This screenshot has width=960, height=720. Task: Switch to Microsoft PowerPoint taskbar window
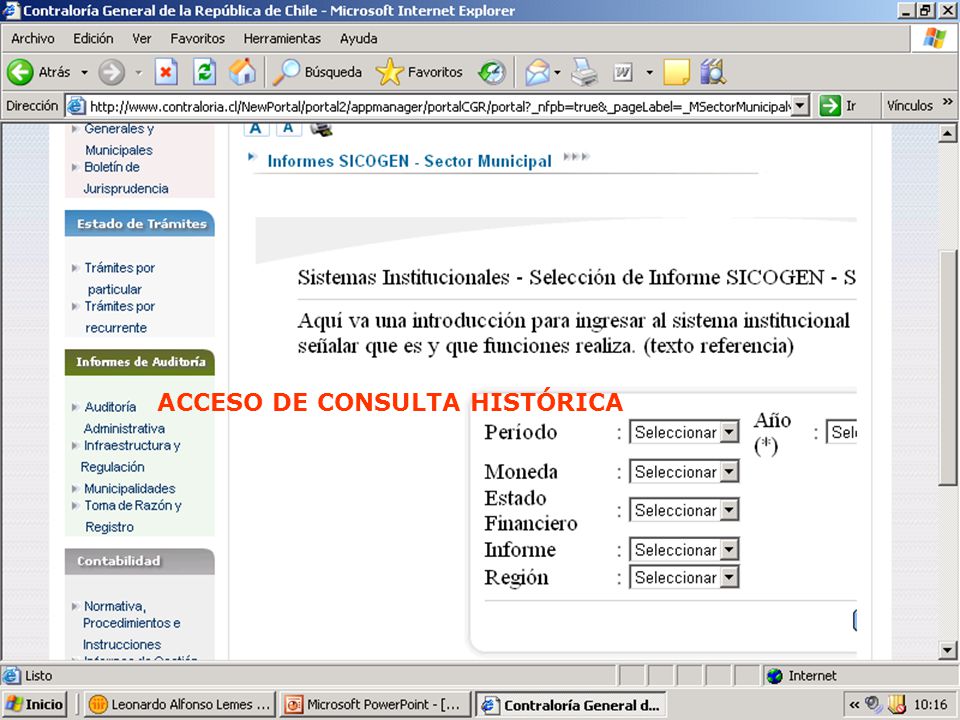(375, 705)
